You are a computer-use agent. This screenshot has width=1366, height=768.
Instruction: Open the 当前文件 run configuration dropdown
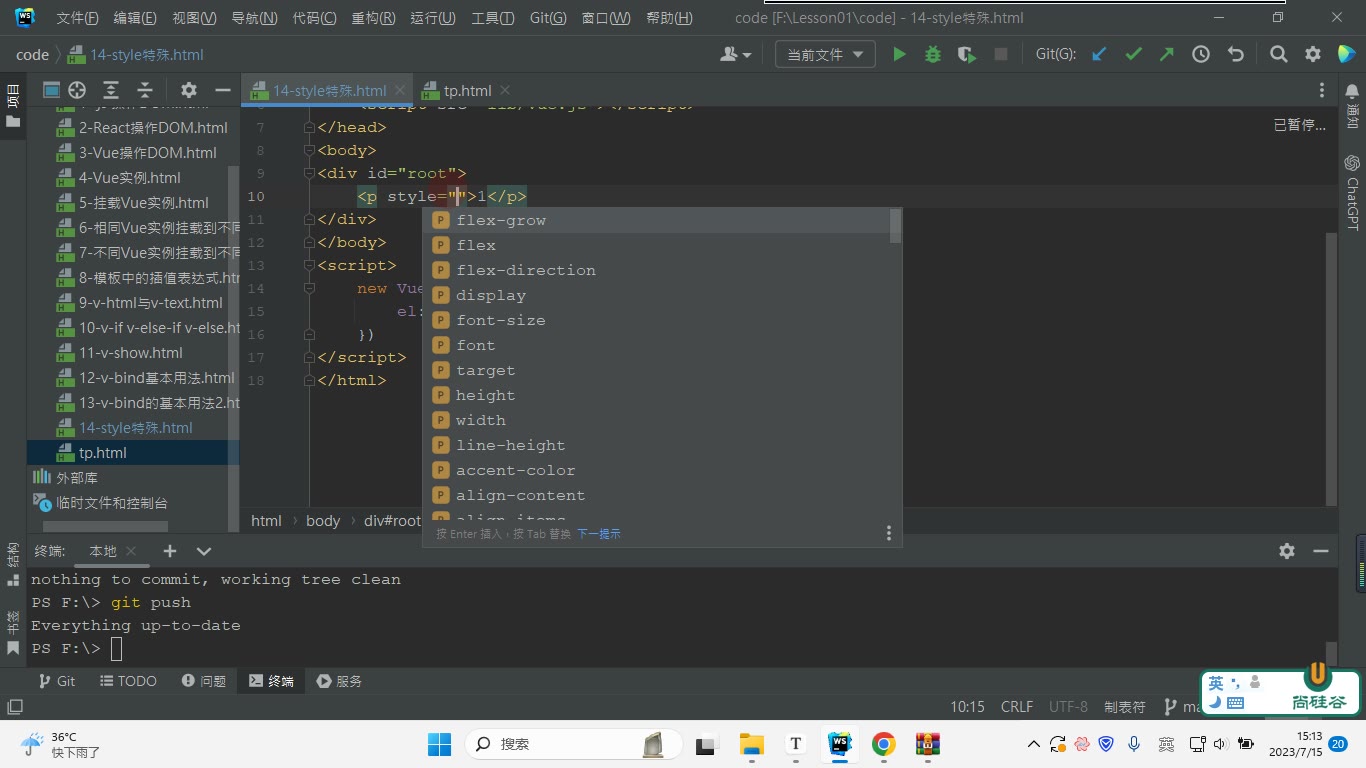coord(825,55)
